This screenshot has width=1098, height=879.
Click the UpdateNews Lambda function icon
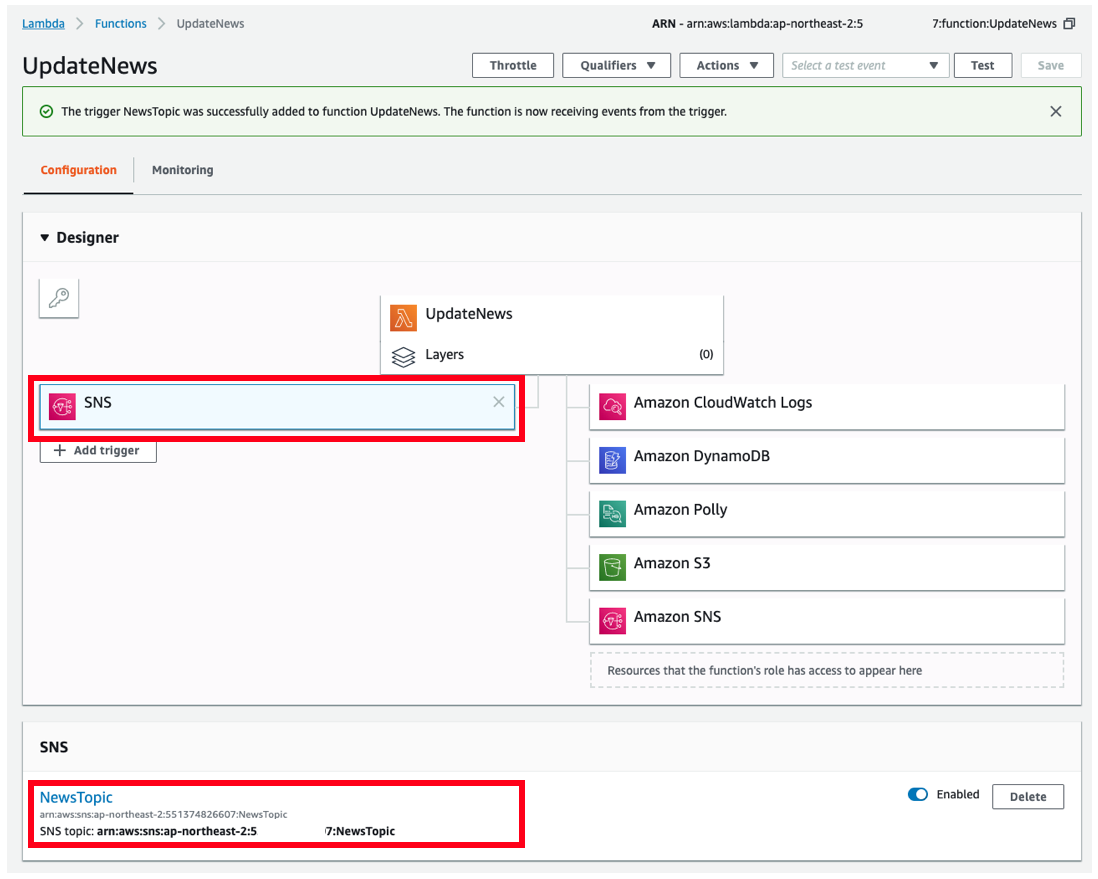point(403,318)
